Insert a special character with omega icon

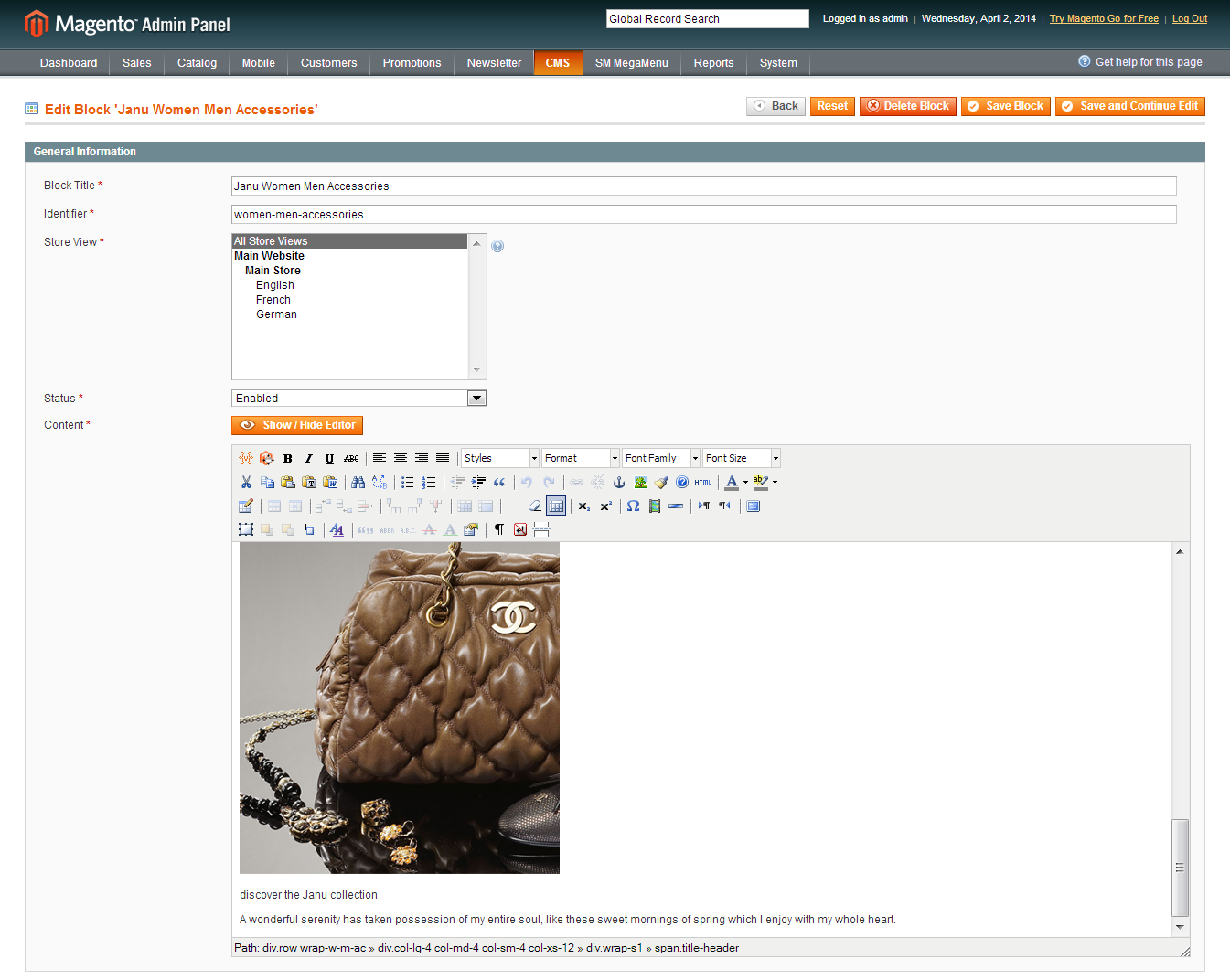tap(633, 506)
